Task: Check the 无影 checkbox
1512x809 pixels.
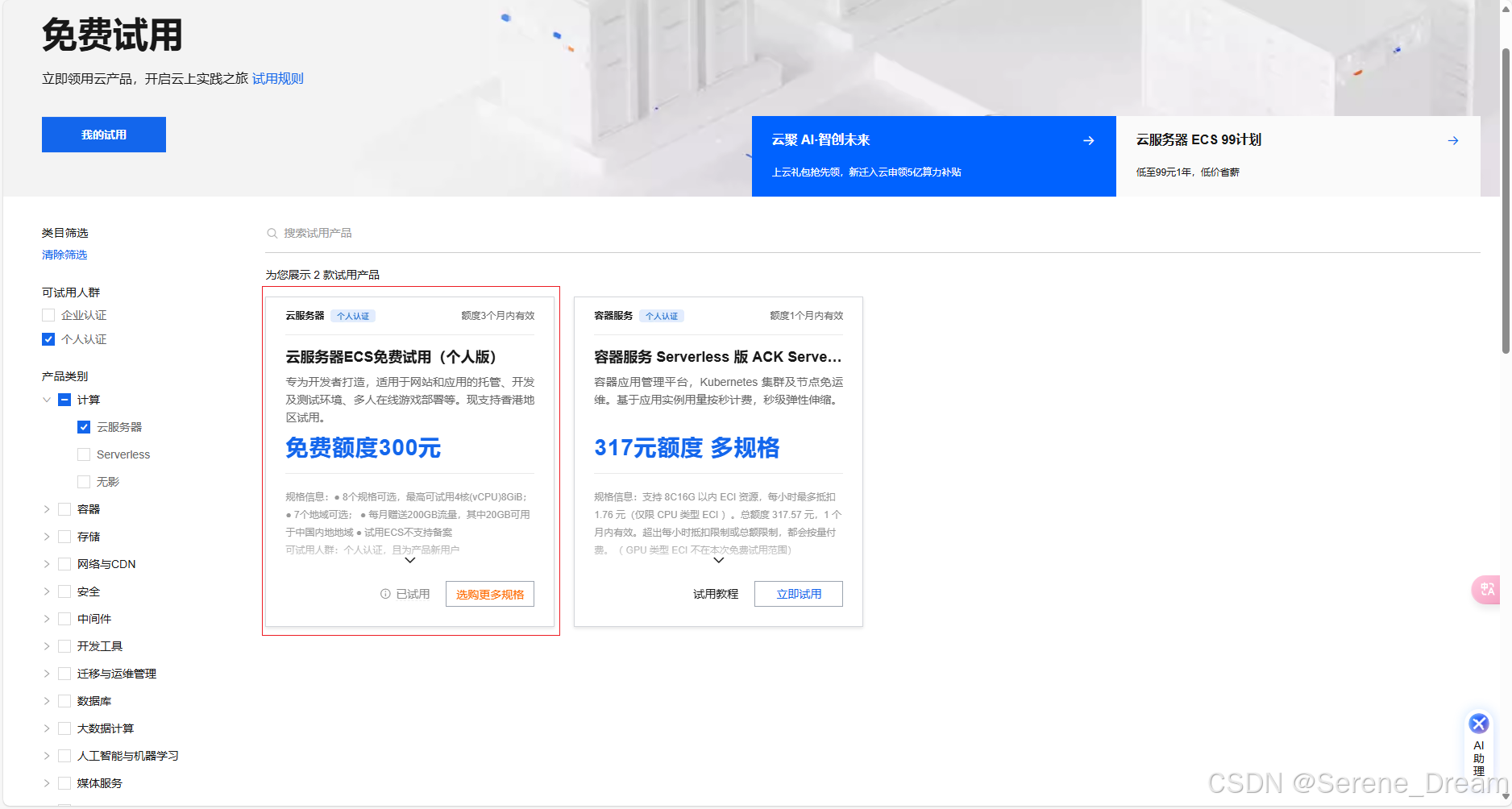Action: pos(84,482)
